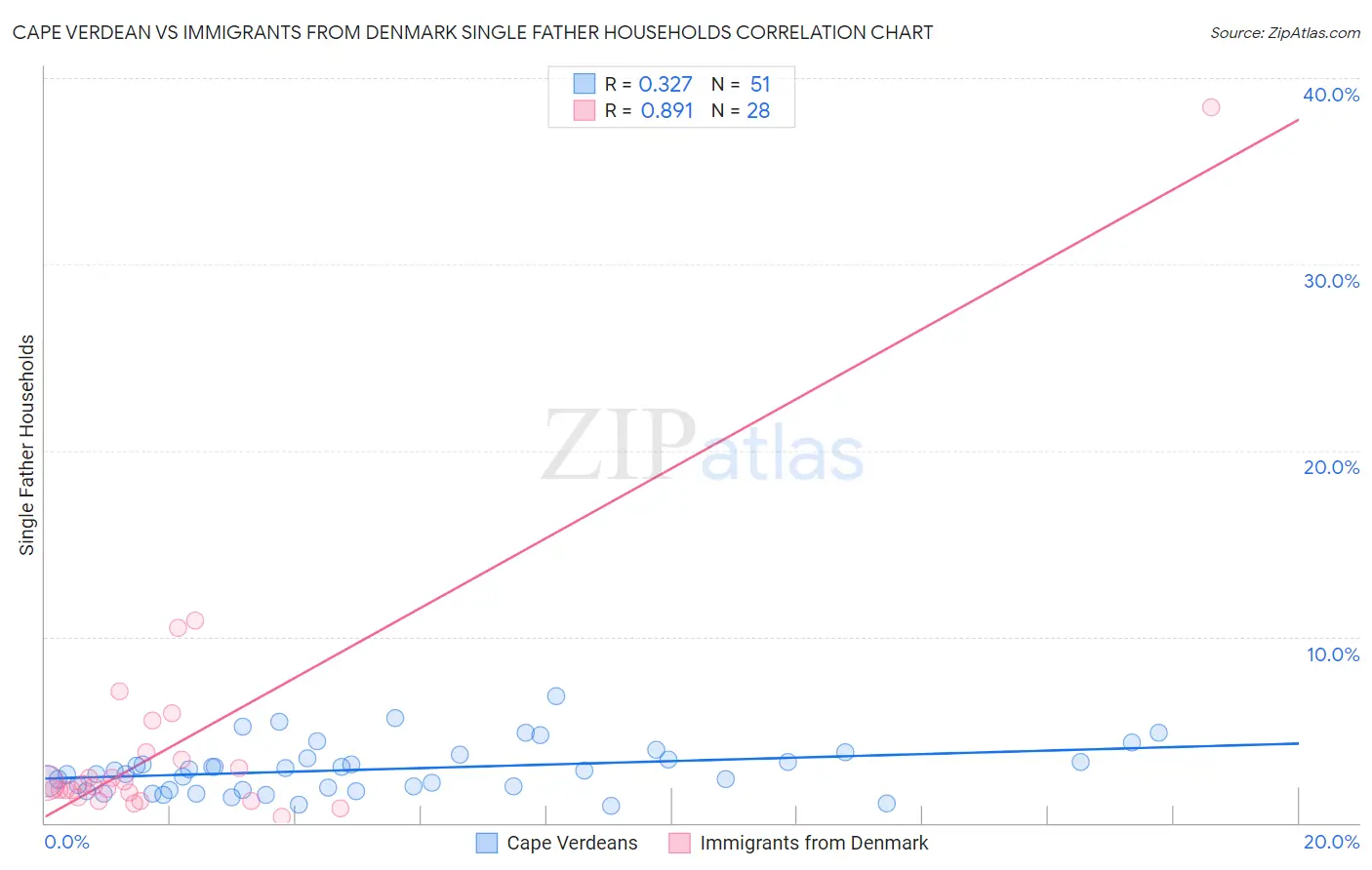Image resolution: width=1372 pixels, height=870 pixels.
Task: Click the N = 51 value in legend
Action: point(742,84)
